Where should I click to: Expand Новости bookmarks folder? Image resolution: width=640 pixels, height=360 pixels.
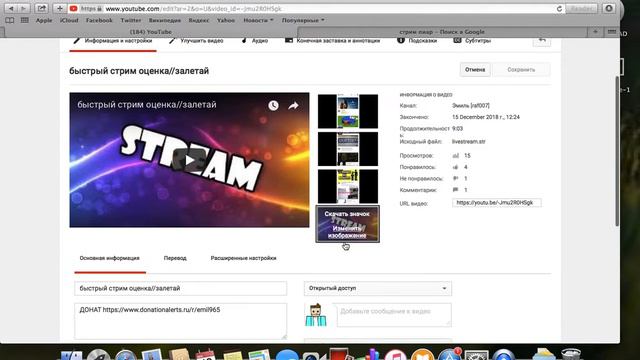click(x=258, y=20)
